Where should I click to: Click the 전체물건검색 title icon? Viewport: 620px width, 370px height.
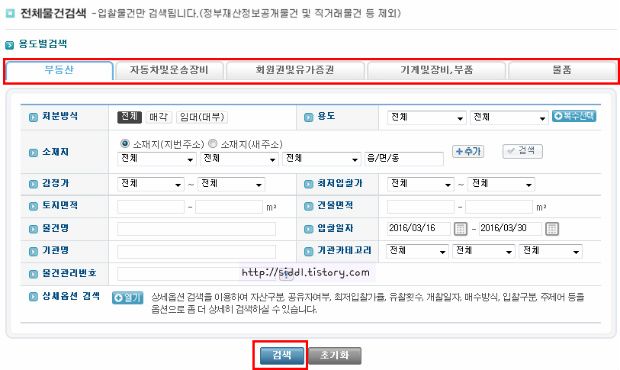coord(11,13)
